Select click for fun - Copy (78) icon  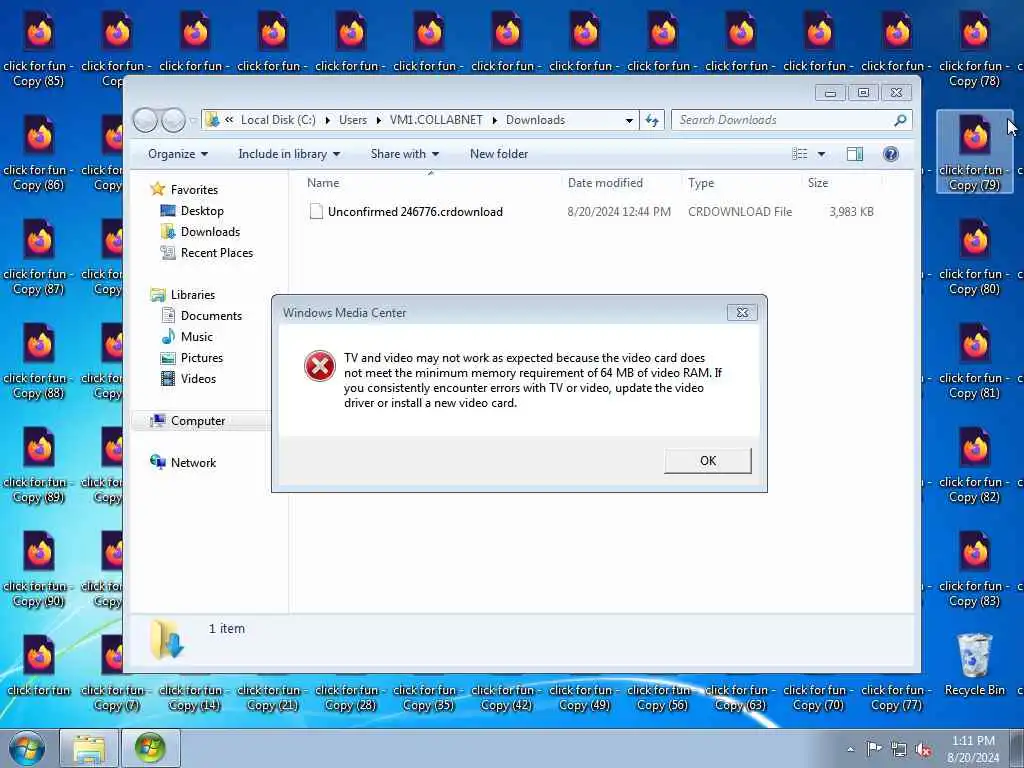coord(974,48)
